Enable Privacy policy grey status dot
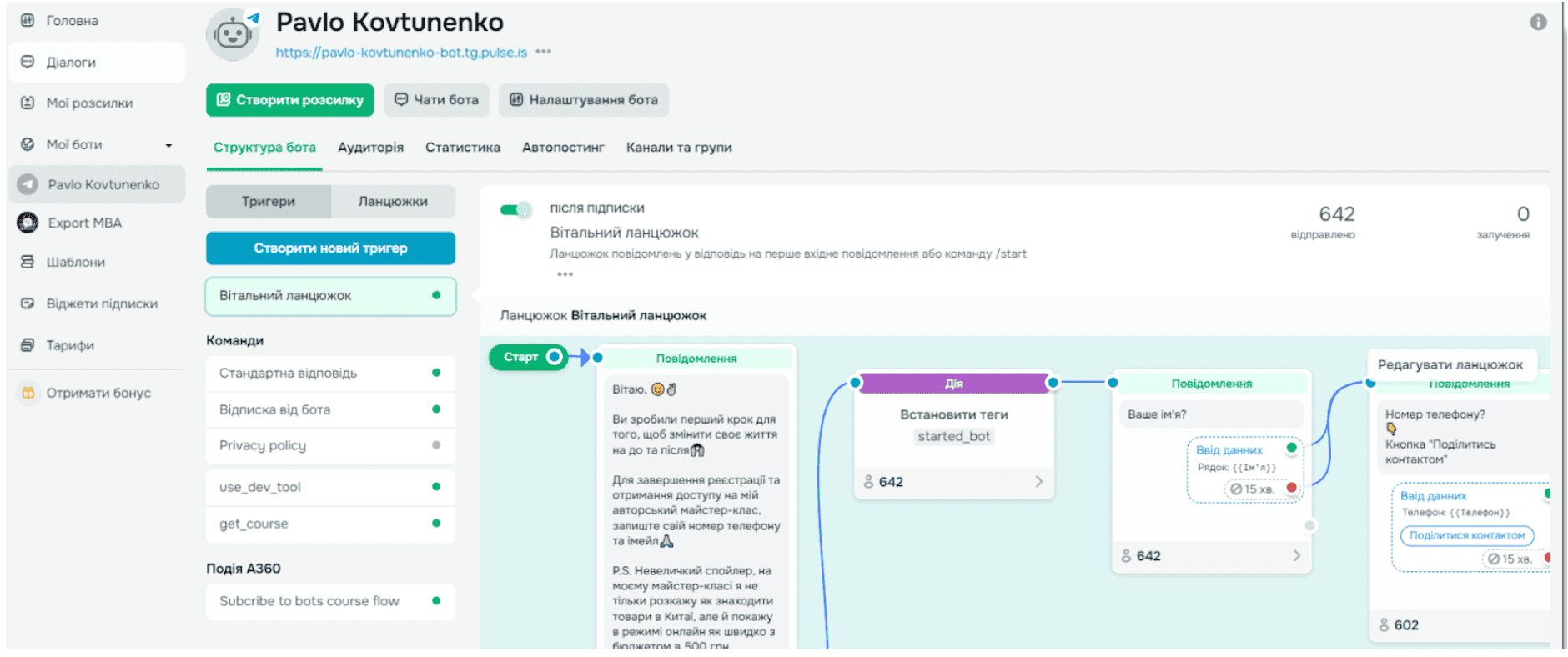The width and height of the screenshot is (1568, 657). coord(436,445)
